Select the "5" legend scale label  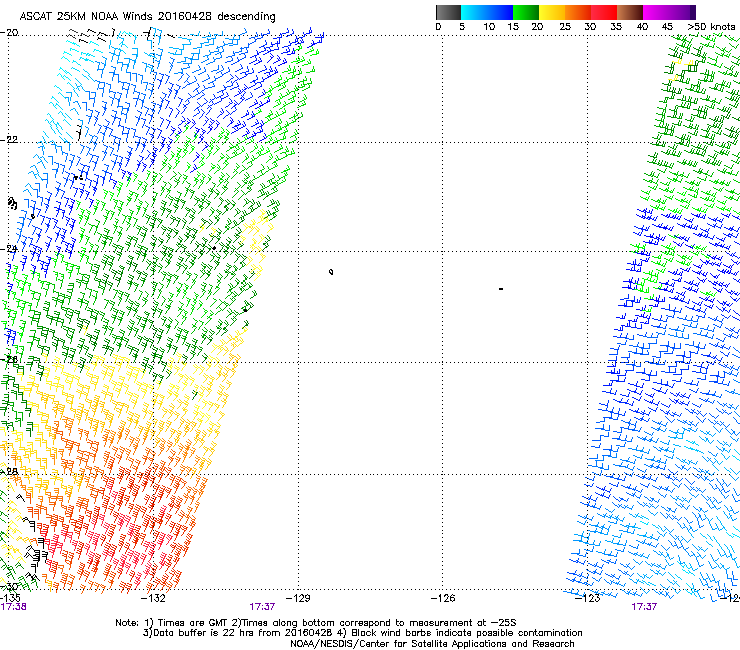(462, 27)
